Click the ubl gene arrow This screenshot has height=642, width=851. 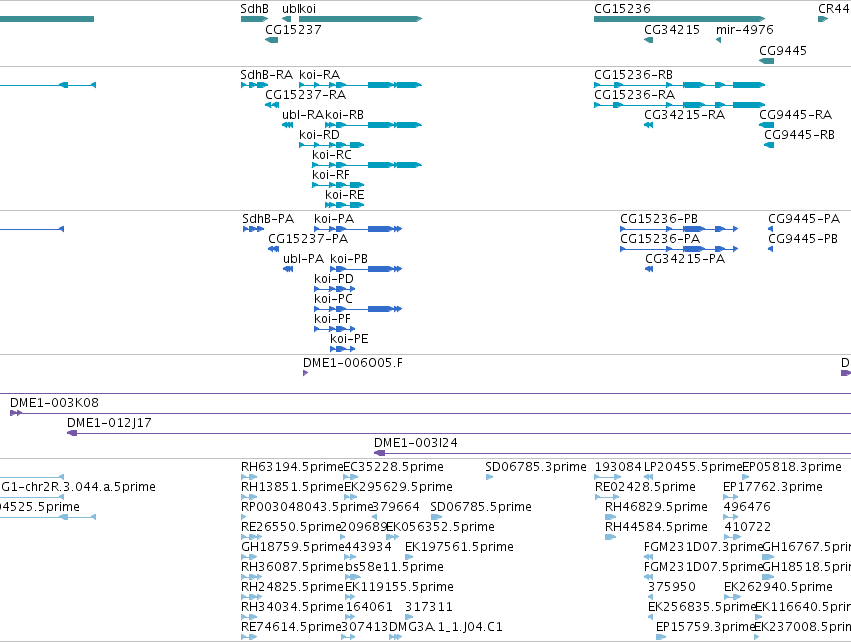tap(287, 19)
